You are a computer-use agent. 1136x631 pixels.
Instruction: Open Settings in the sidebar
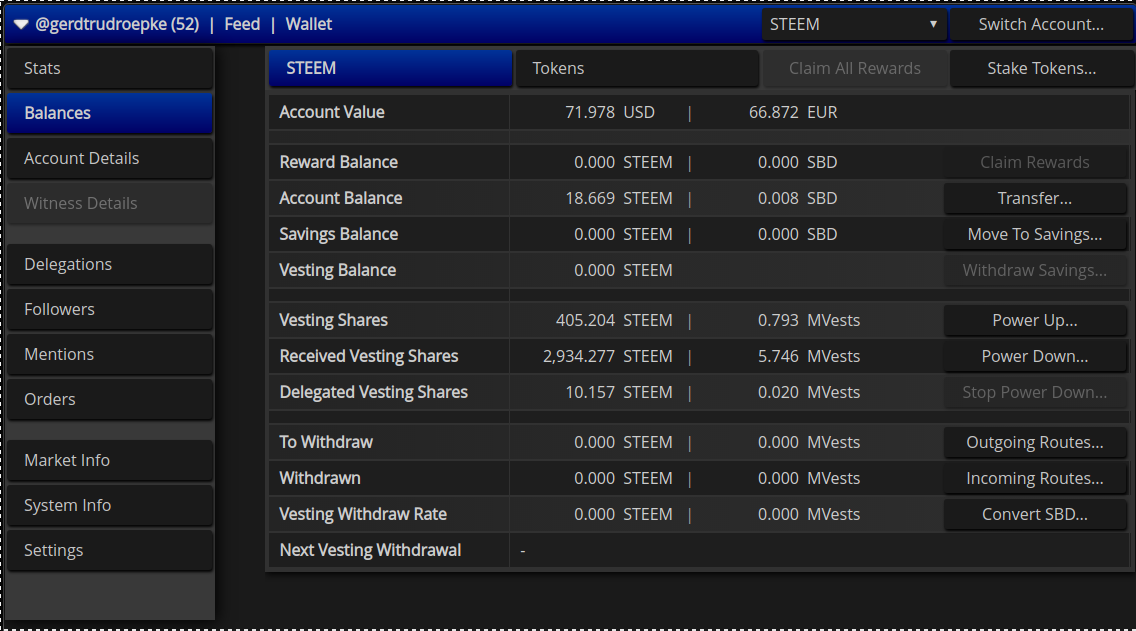(110, 550)
